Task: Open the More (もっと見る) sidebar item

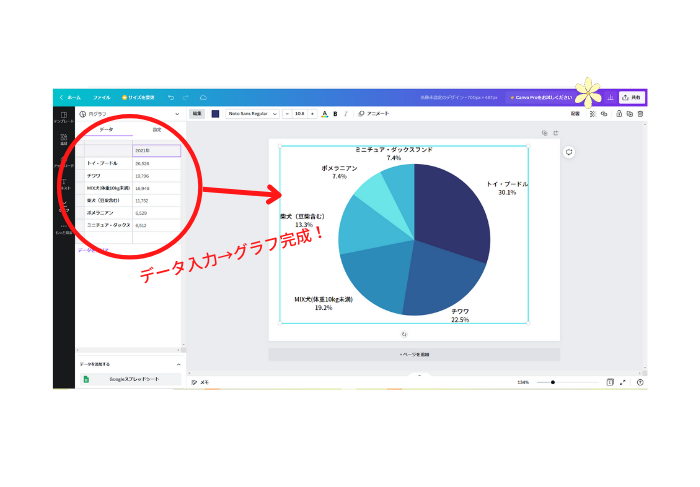Action: pyautogui.click(x=64, y=229)
